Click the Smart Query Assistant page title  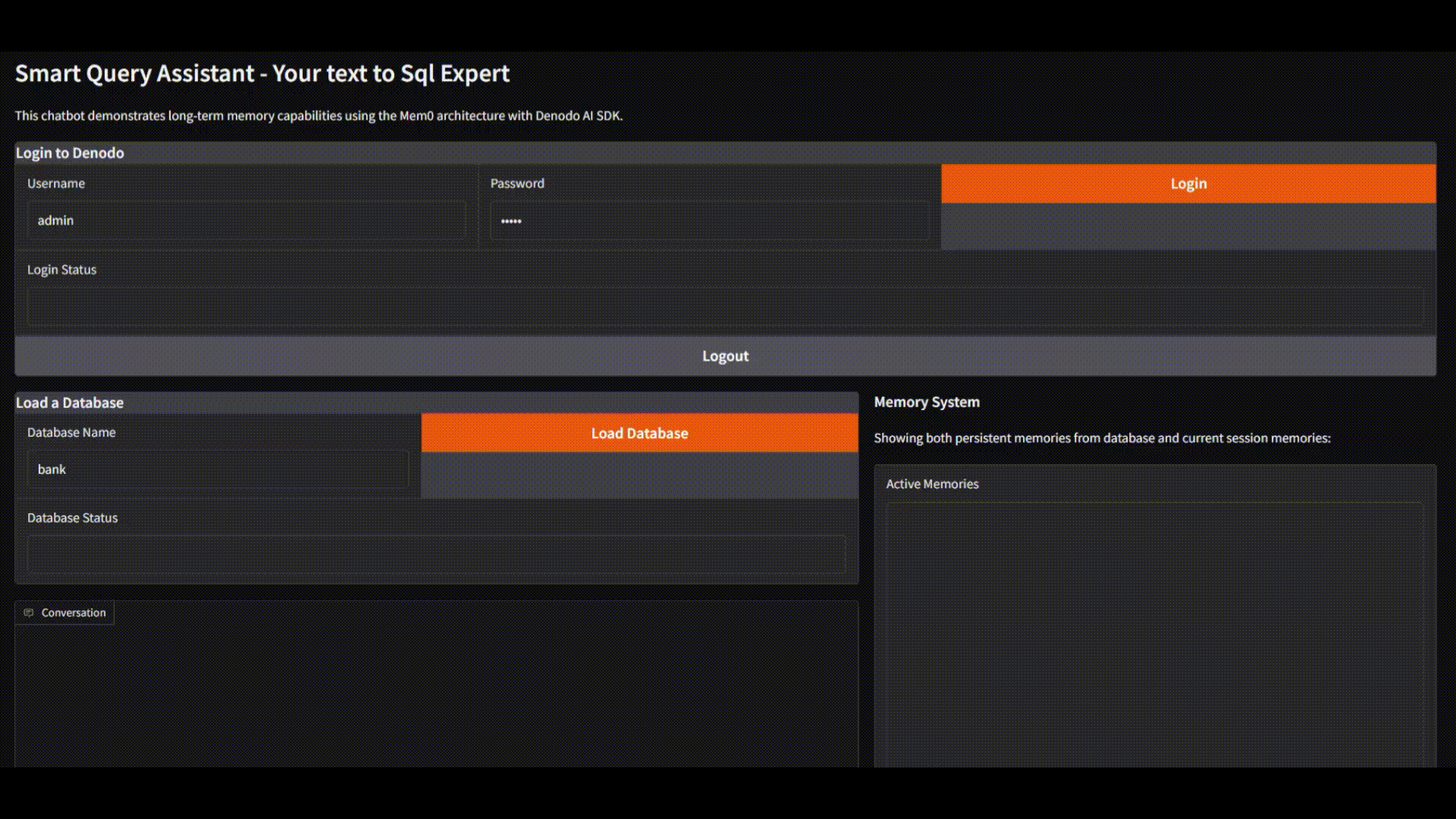tap(262, 74)
